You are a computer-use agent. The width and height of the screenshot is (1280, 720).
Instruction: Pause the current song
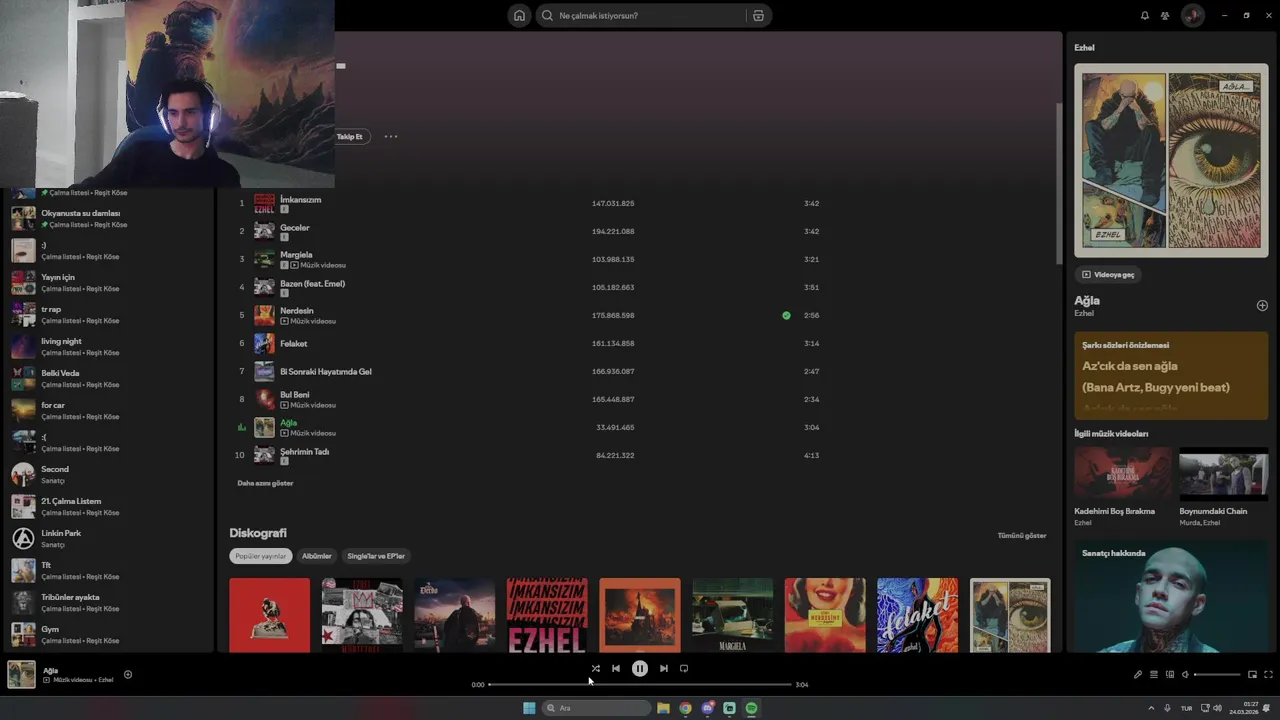[640, 668]
